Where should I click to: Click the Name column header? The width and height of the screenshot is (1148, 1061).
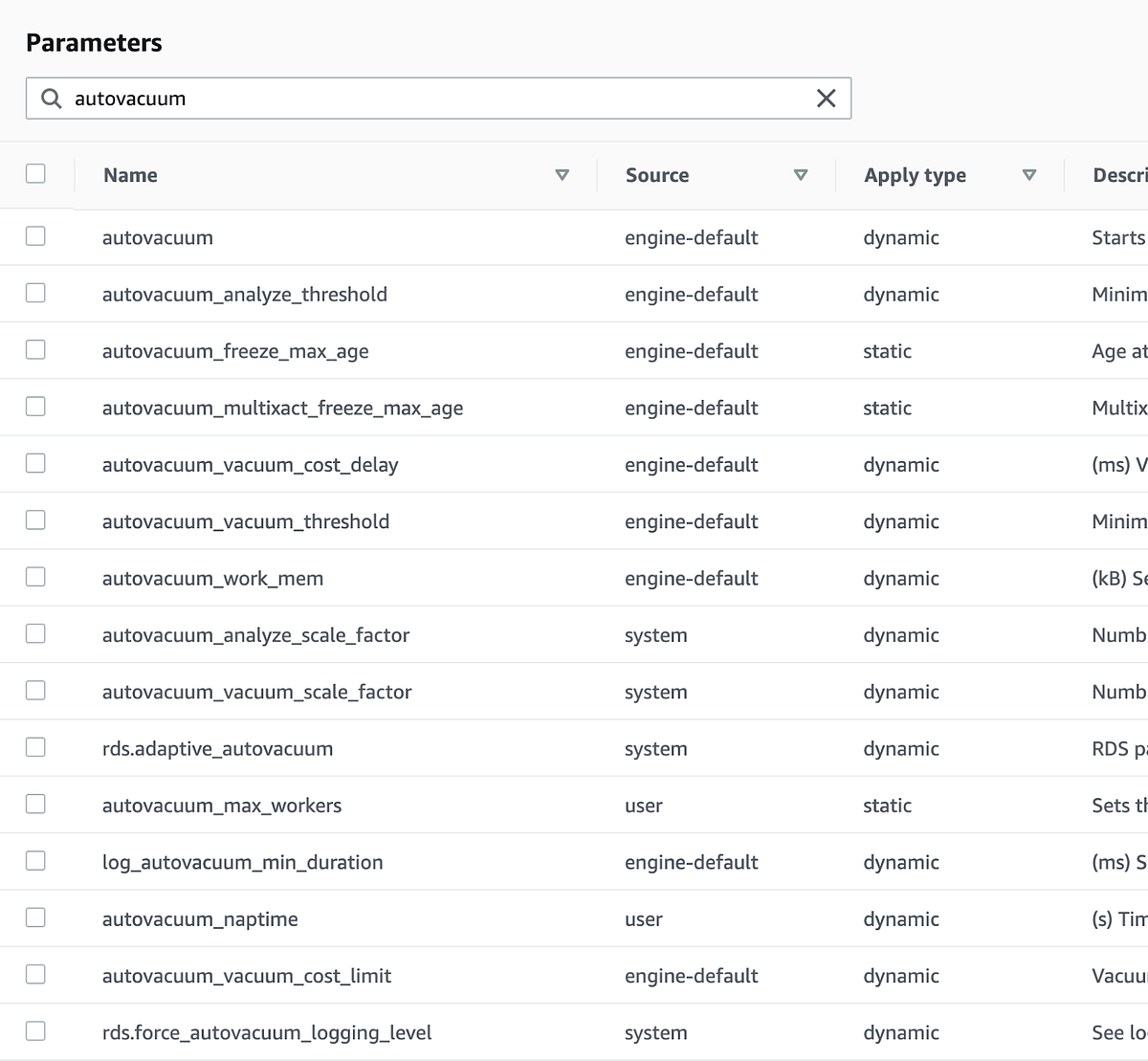131,175
